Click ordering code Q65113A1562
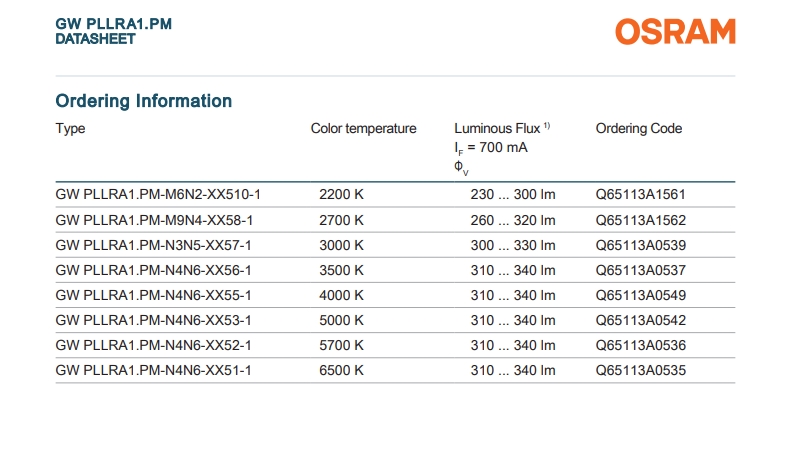 point(640,220)
